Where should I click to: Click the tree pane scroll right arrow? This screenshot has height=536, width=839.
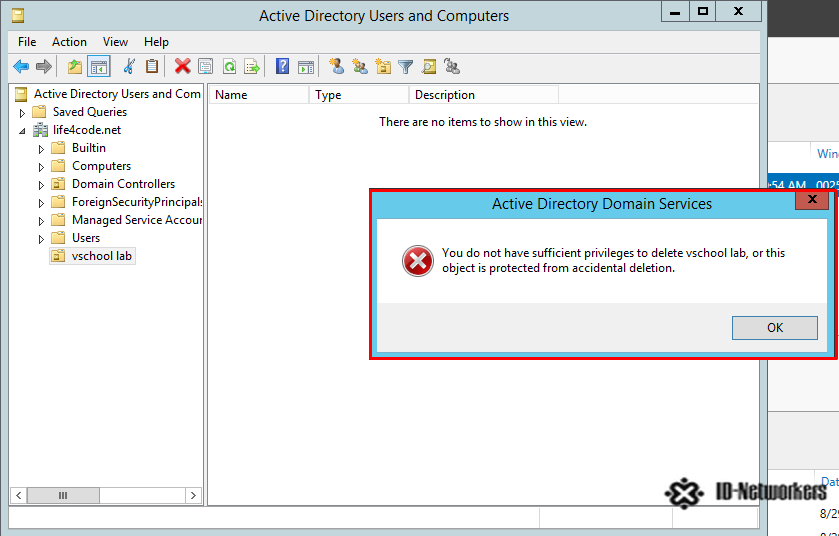193,496
